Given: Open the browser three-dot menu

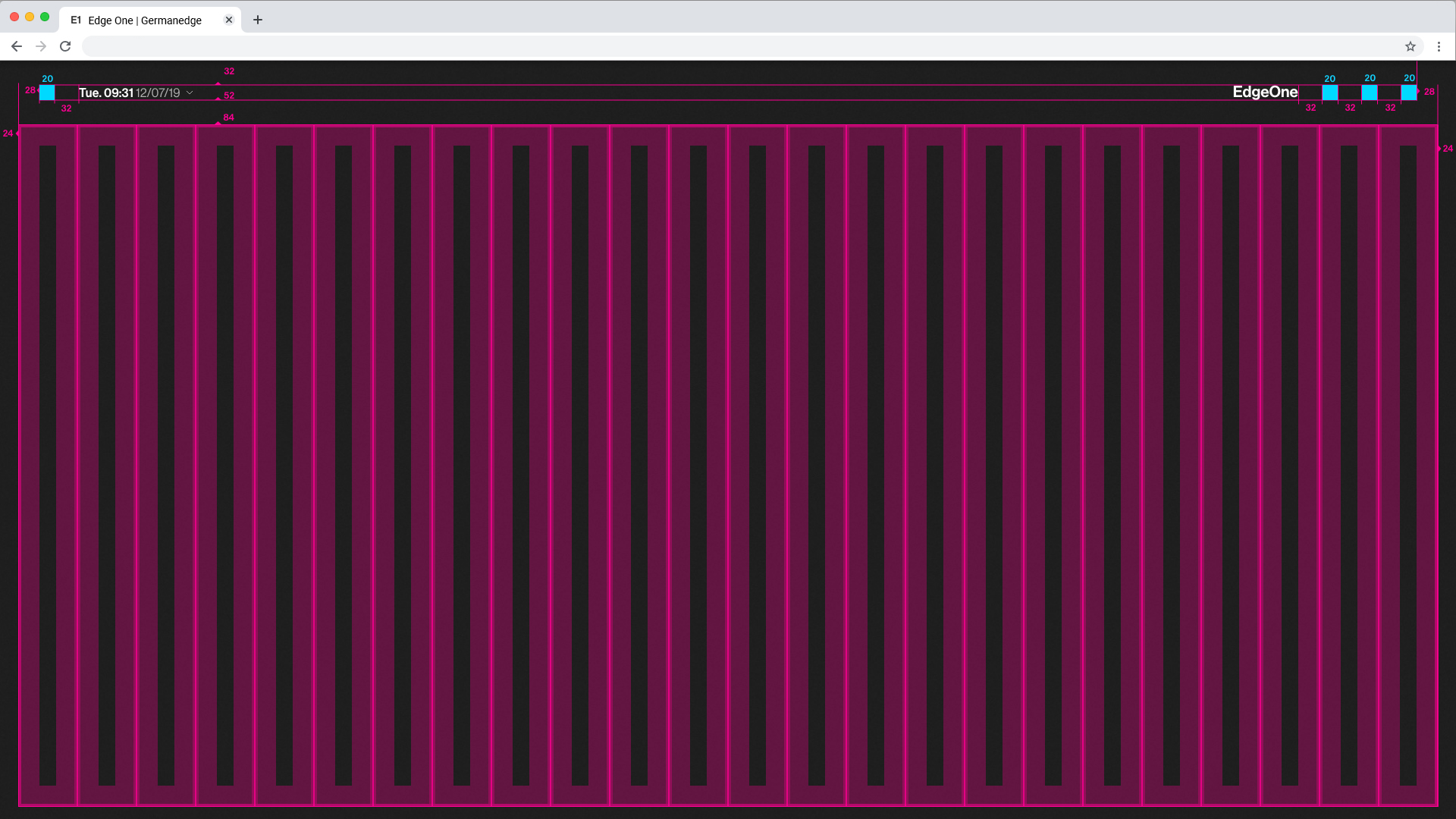Looking at the screenshot, I should pyautogui.click(x=1439, y=46).
